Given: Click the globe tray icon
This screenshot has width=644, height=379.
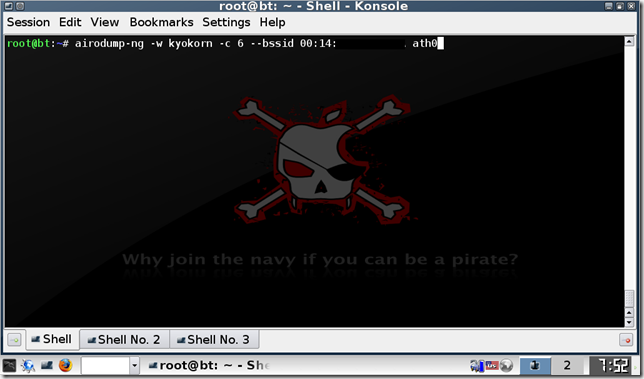Looking at the screenshot, I should click(506, 365).
